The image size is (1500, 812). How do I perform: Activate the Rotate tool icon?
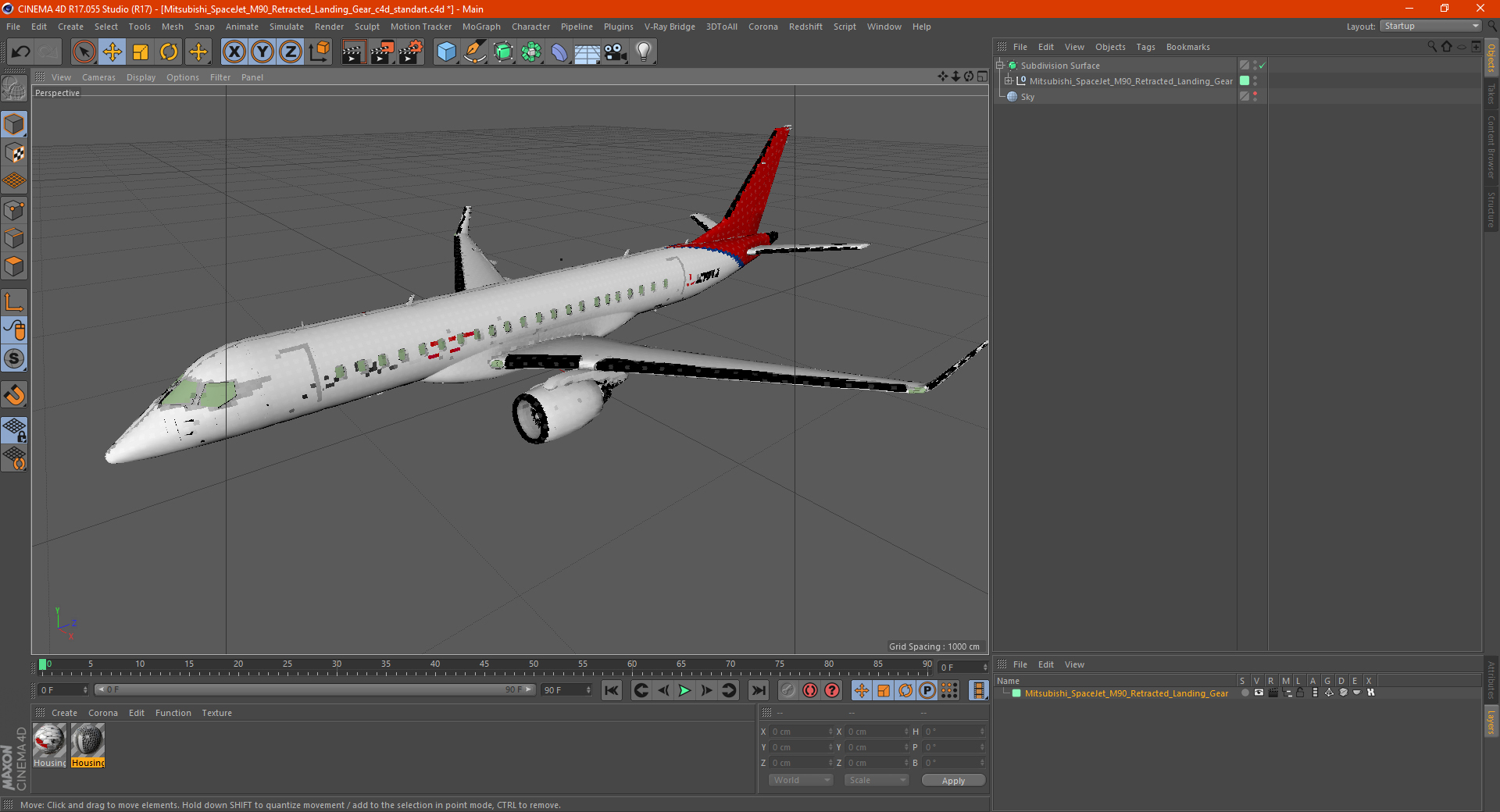tap(169, 52)
